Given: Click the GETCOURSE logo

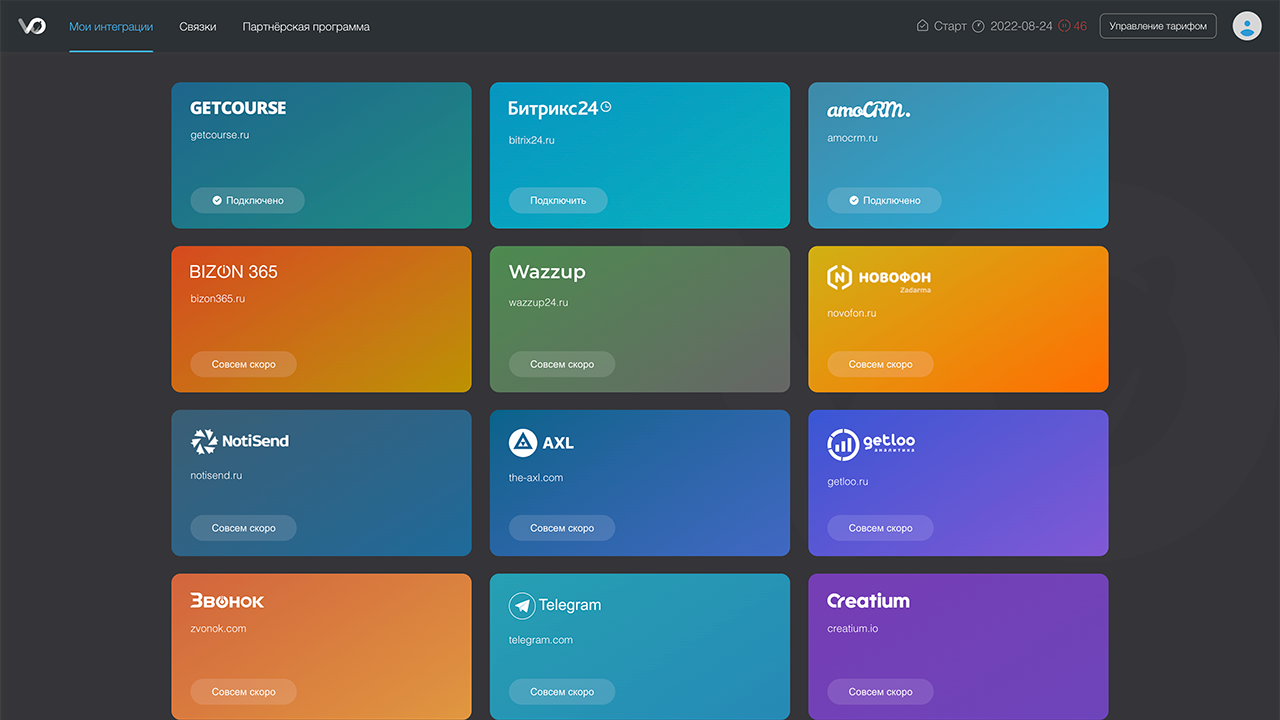Looking at the screenshot, I should (238, 108).
